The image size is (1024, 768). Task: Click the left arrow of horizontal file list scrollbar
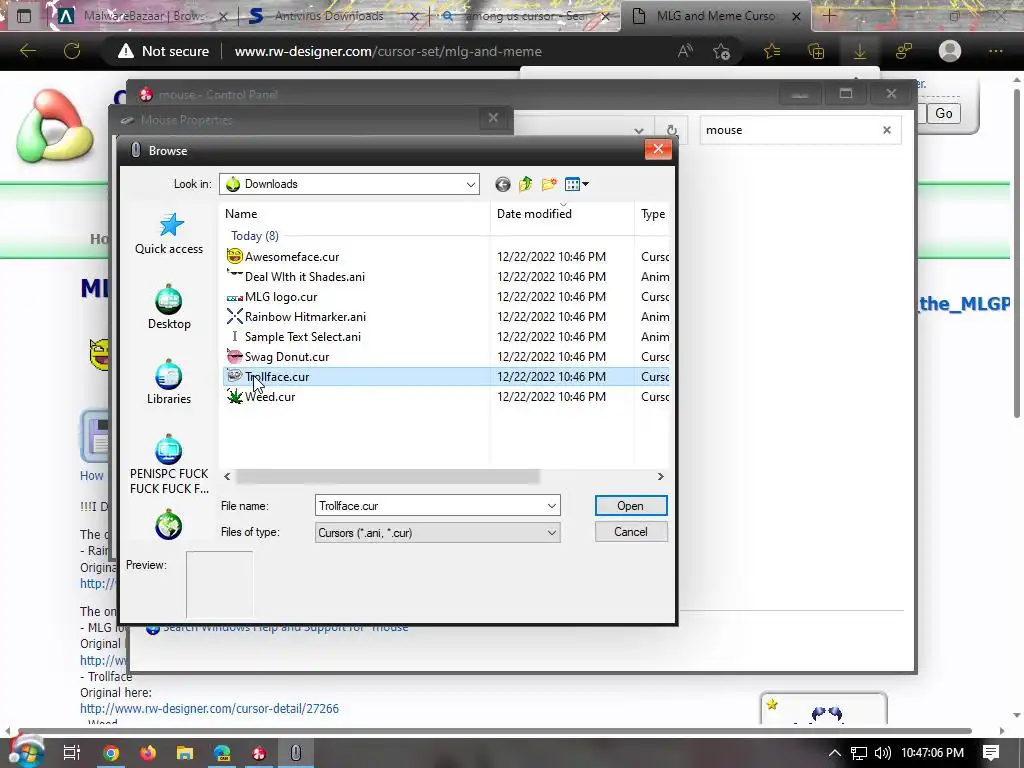(227, 477)
